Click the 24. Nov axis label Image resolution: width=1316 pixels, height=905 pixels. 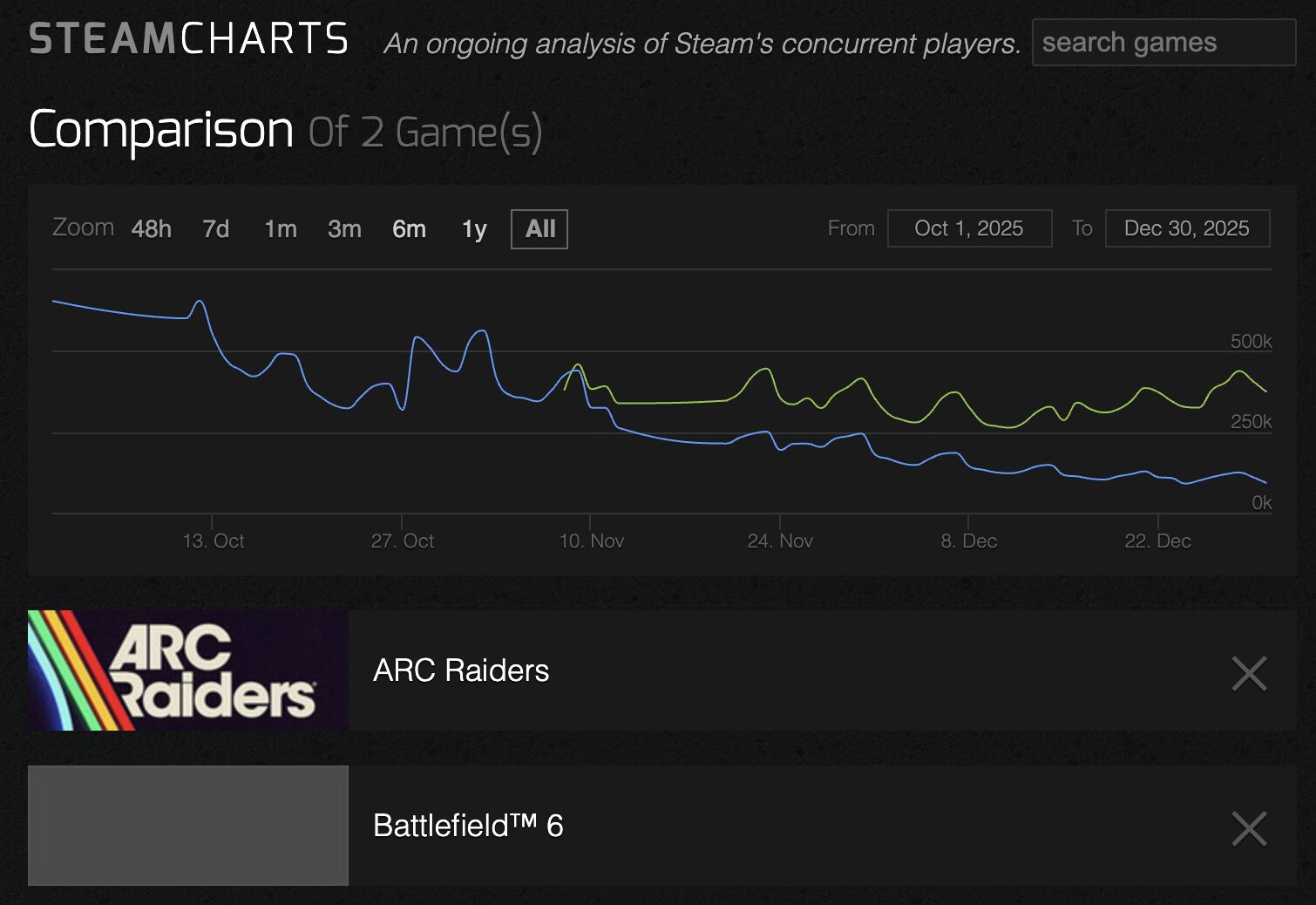tap(780, 541)
